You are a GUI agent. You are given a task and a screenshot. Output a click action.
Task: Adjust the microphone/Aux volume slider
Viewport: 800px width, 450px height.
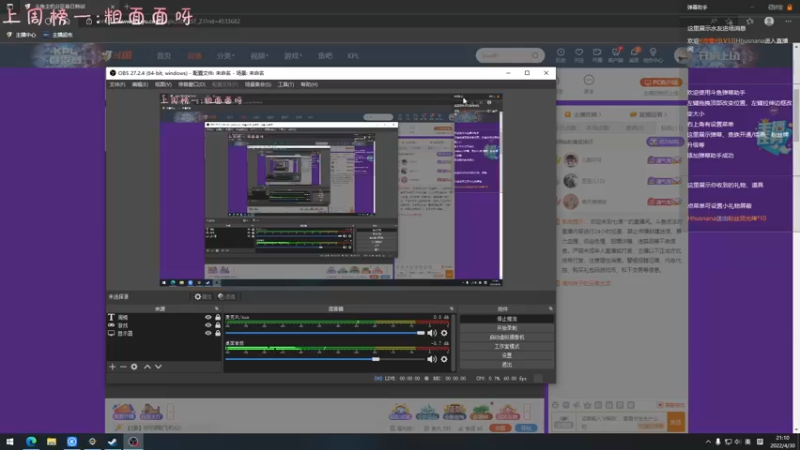[x=325, y=333]
